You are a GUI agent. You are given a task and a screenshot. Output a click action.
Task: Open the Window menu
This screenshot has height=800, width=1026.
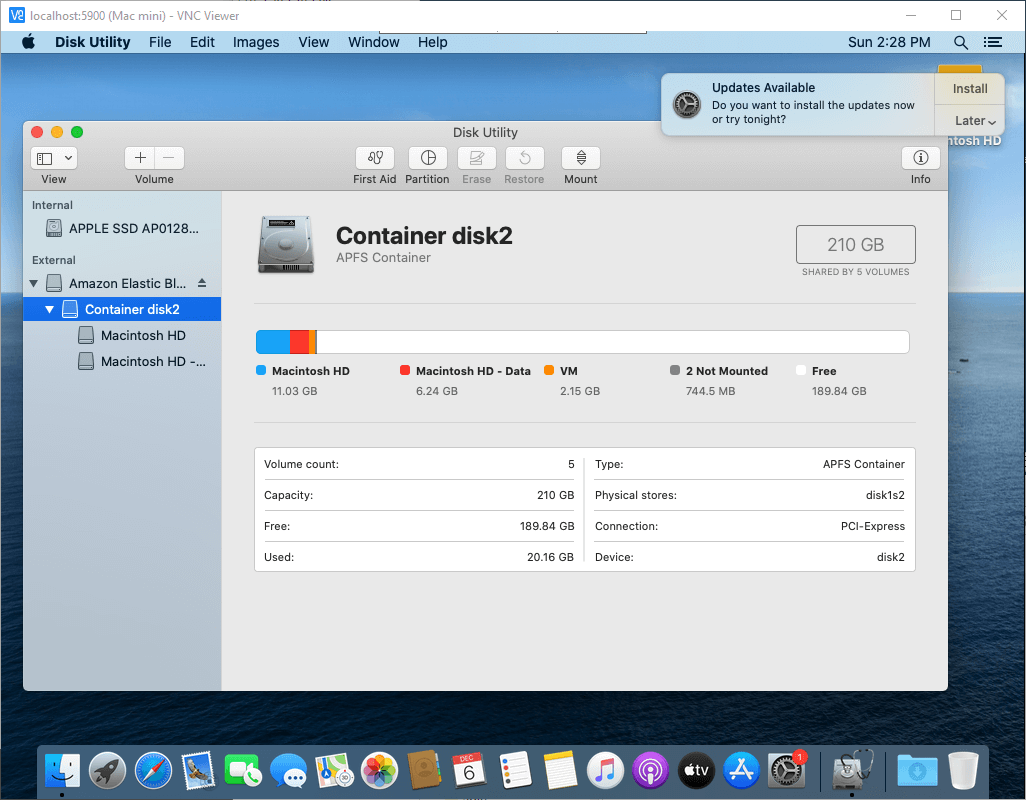(373, 42)
